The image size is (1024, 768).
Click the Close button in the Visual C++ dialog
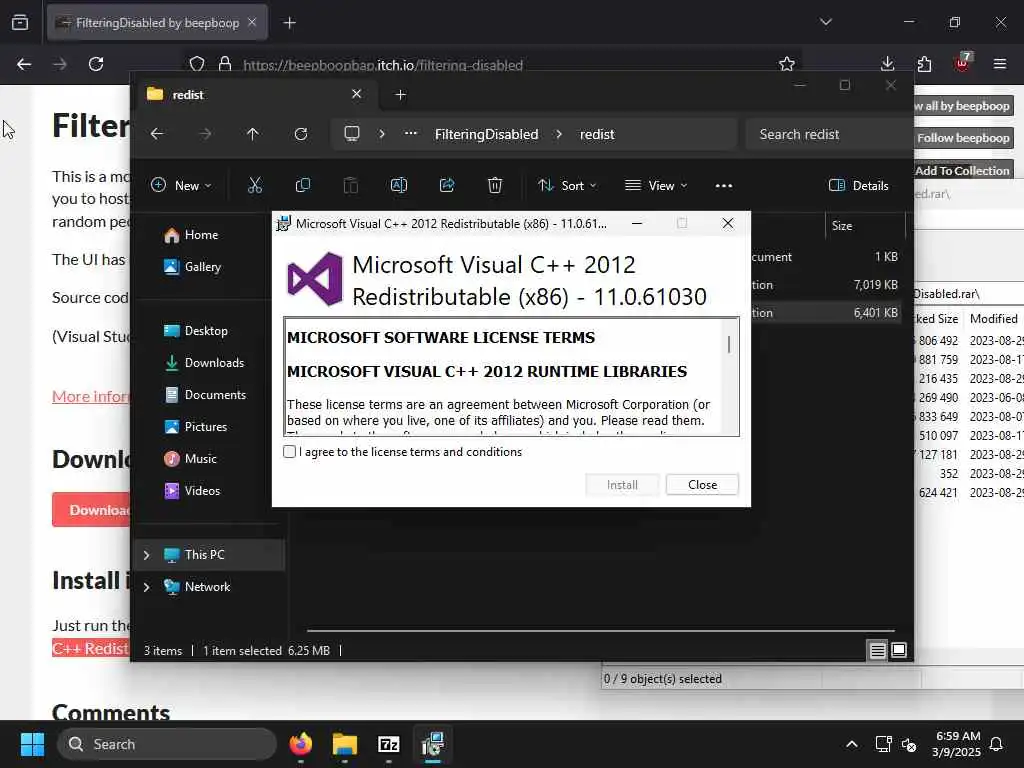click(x=702, y=485)
